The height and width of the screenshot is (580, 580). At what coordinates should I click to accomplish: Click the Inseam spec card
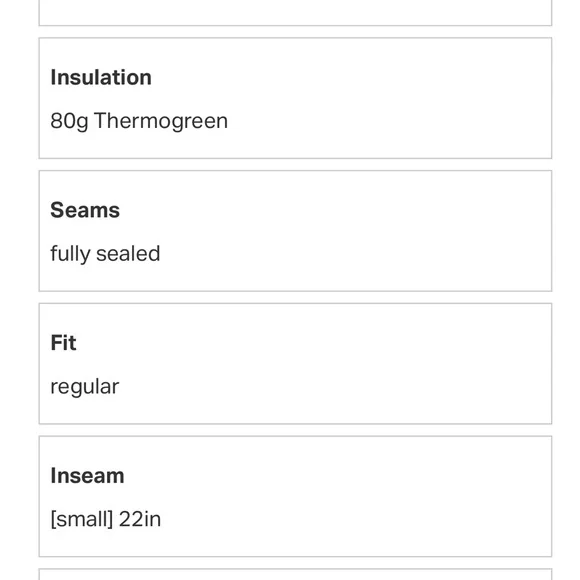[x=295, y=496]
